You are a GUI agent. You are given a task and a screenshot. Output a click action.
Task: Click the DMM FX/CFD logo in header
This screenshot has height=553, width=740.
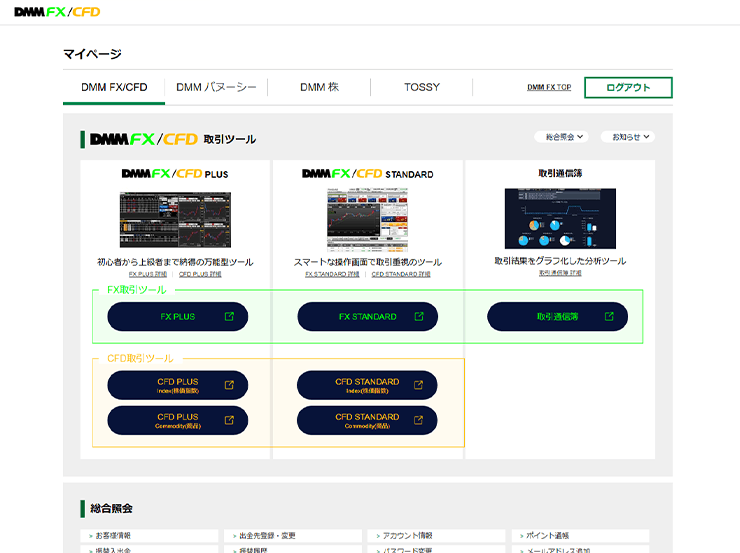[57, 12]
